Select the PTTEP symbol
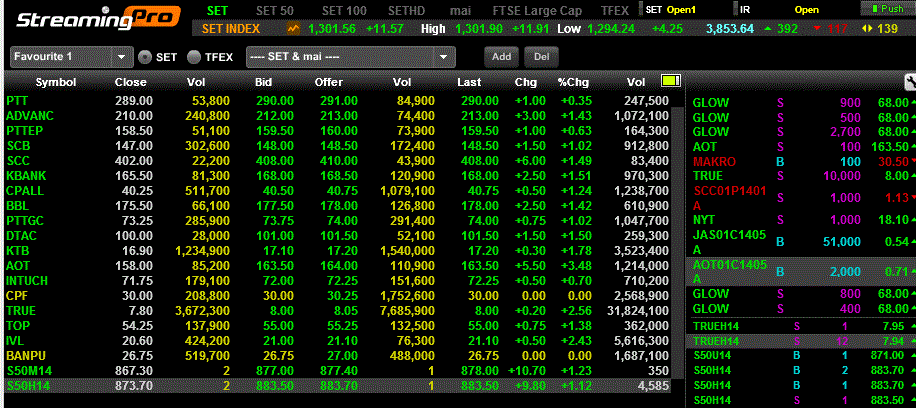916x408 pixels. [25, 131]
